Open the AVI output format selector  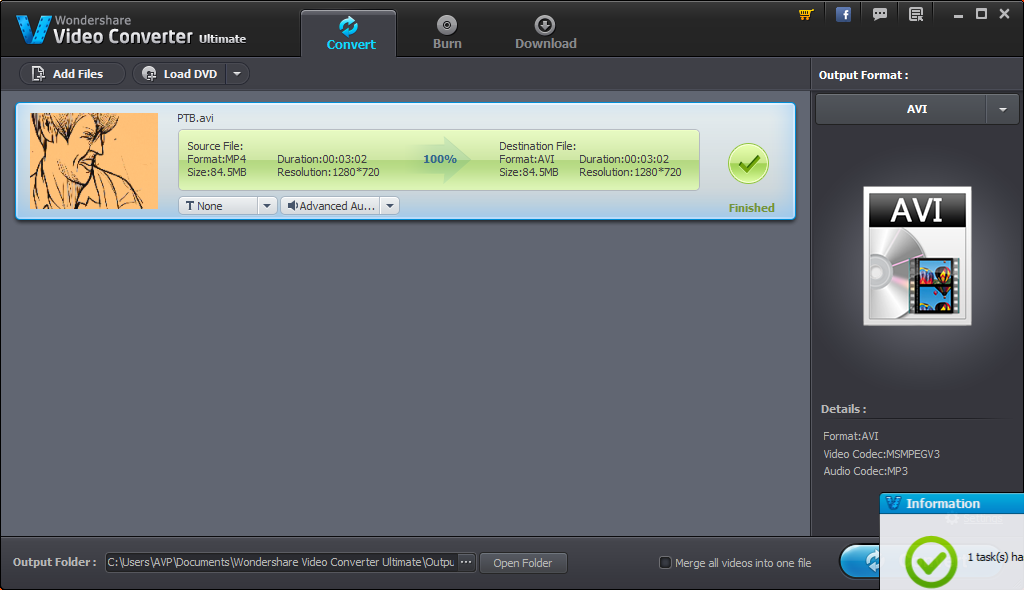click(x=901, y=109)
